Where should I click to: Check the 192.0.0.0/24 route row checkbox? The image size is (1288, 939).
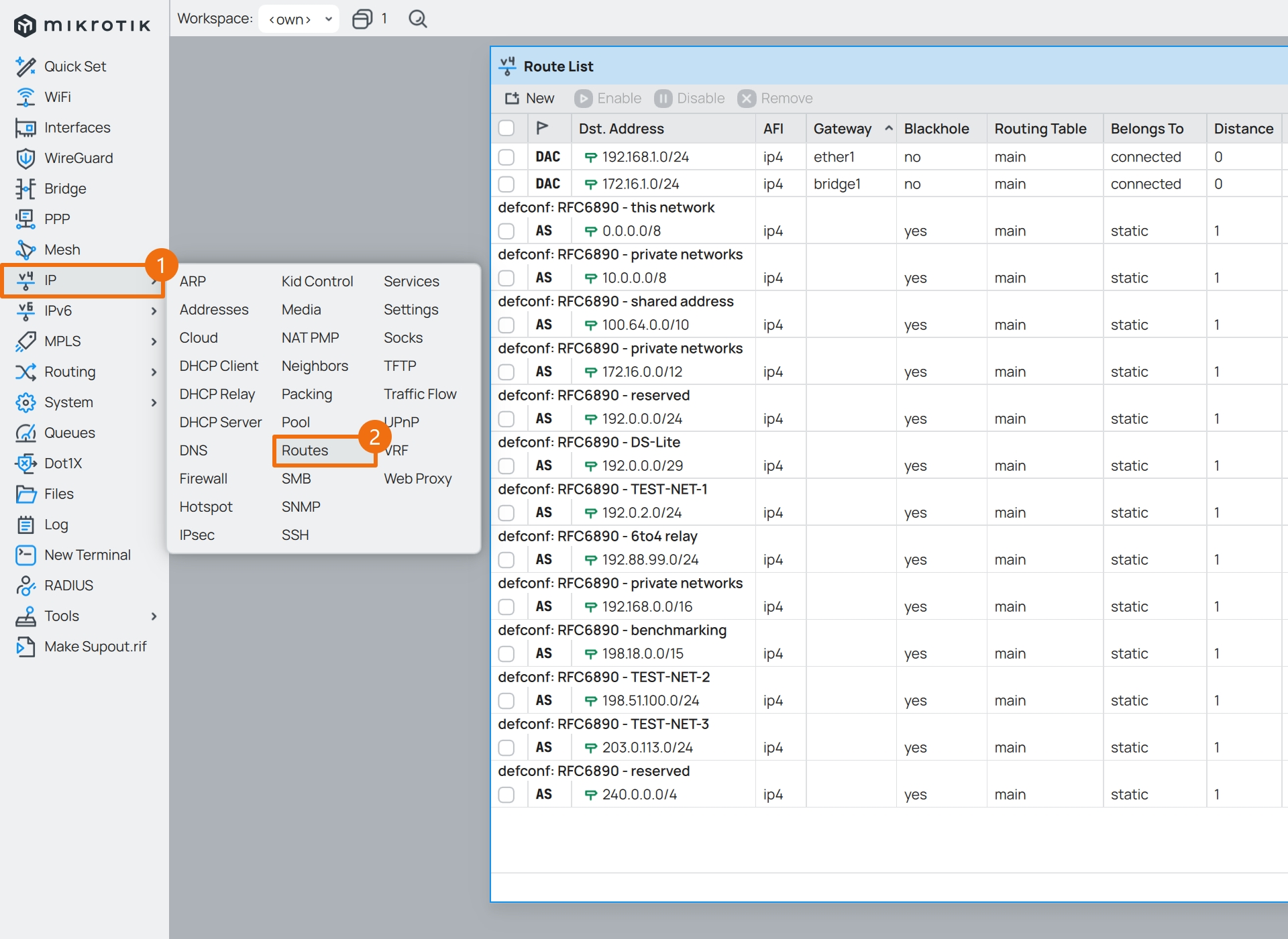506,419
